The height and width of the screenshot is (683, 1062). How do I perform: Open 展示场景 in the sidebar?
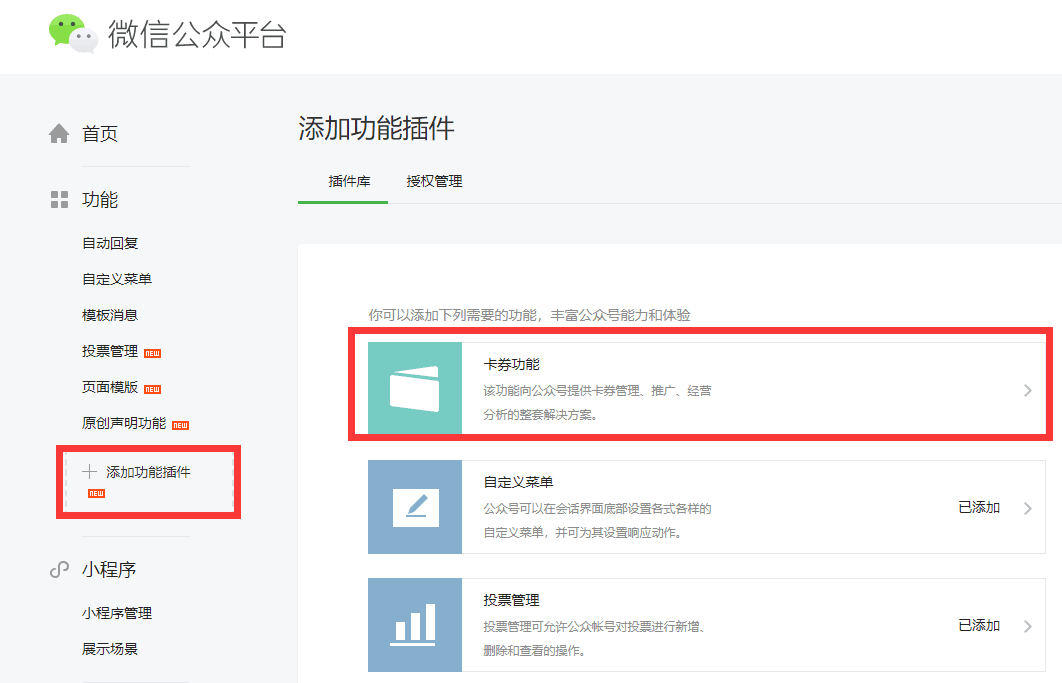110,649
